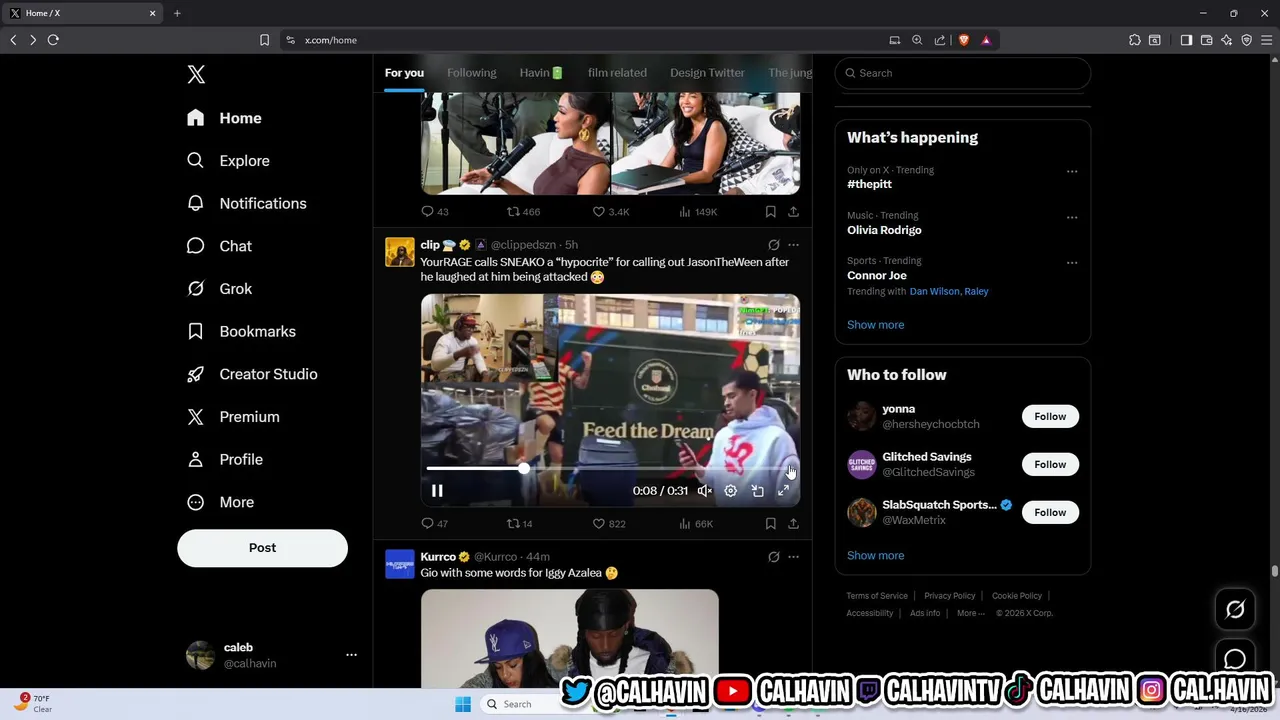The image size is (1280, 720).
Task: Share the clip post
Action: tap(793, 524)
